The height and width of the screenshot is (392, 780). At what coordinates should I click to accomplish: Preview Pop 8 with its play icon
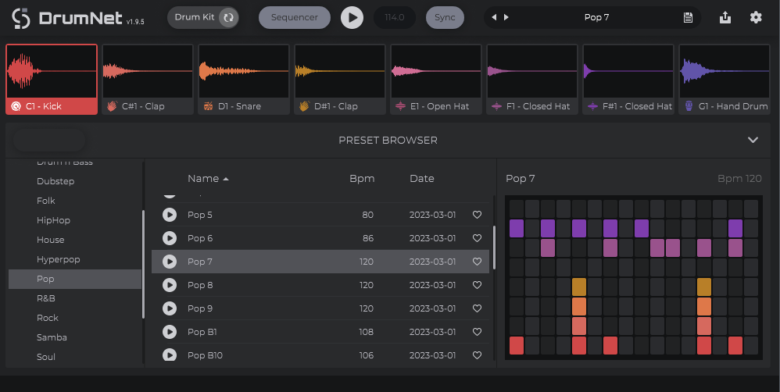pyautogui.click(x=170, y=285)
